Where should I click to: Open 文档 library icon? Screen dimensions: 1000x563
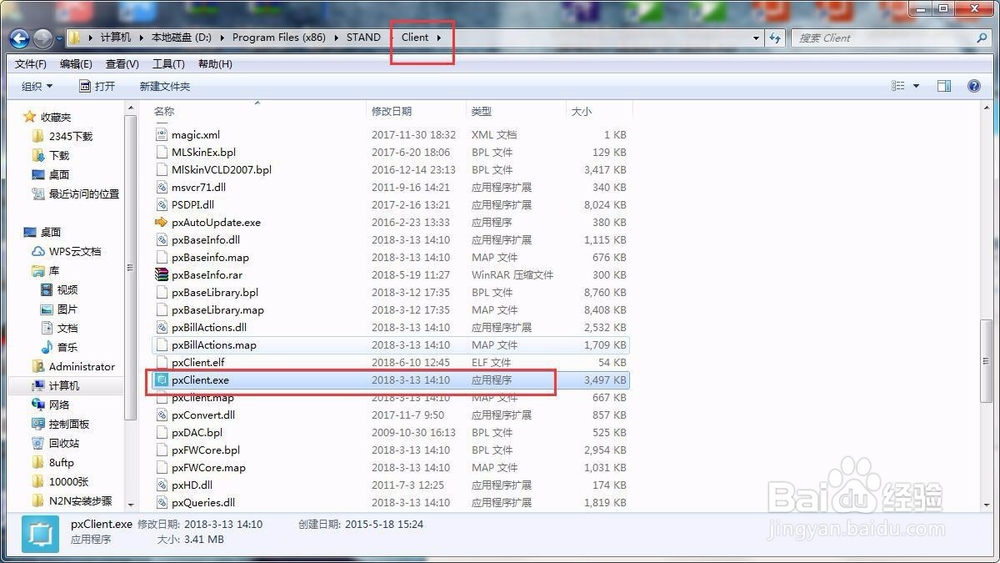pos(46,328)
